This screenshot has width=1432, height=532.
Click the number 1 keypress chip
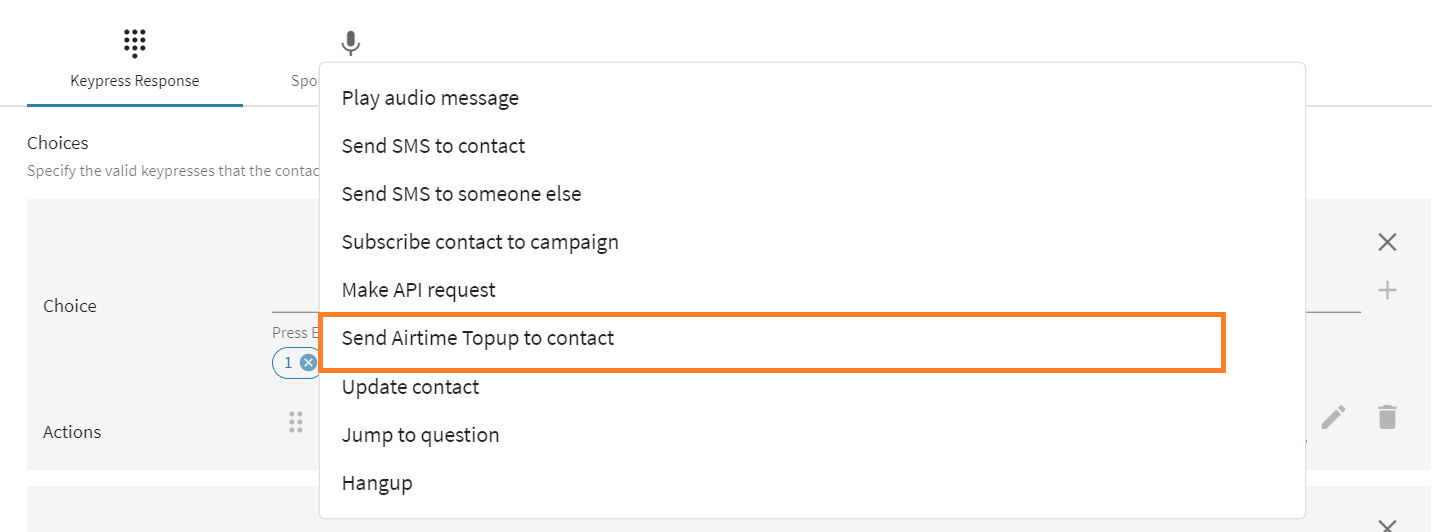pos(288,362)
